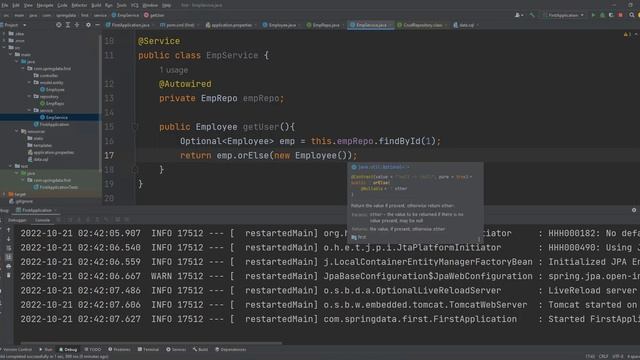Open the Dependencies tool window
The image size is (640, 360).
point(231,350)
